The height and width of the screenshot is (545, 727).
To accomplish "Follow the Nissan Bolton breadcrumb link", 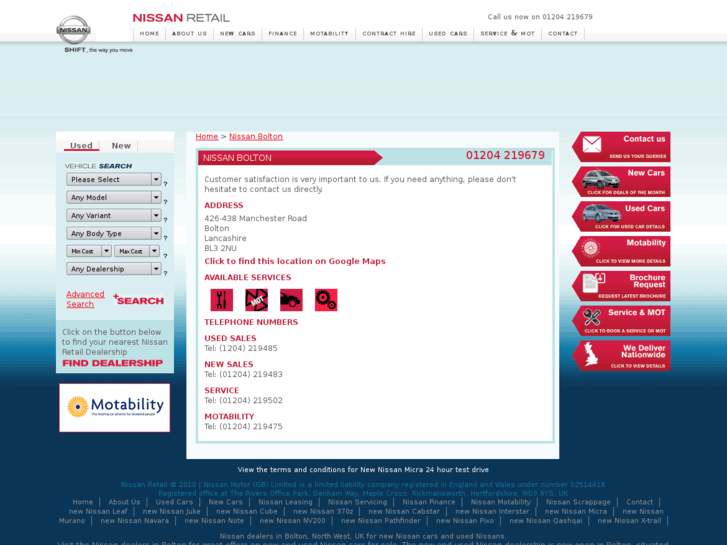I will pyautogui.click(x=256, y=136).
